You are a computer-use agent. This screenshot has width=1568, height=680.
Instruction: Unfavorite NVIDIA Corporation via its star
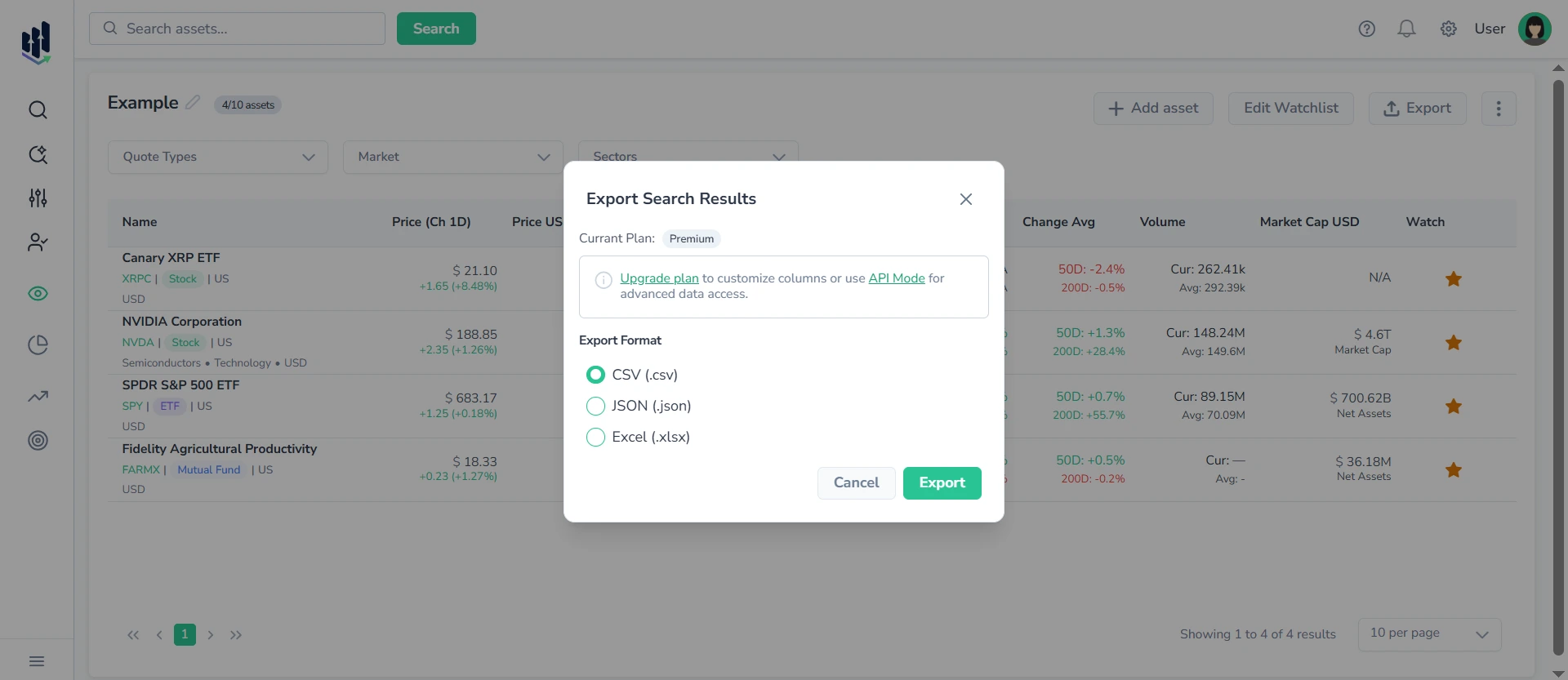pyautogui.click(x=1454, y=343)
